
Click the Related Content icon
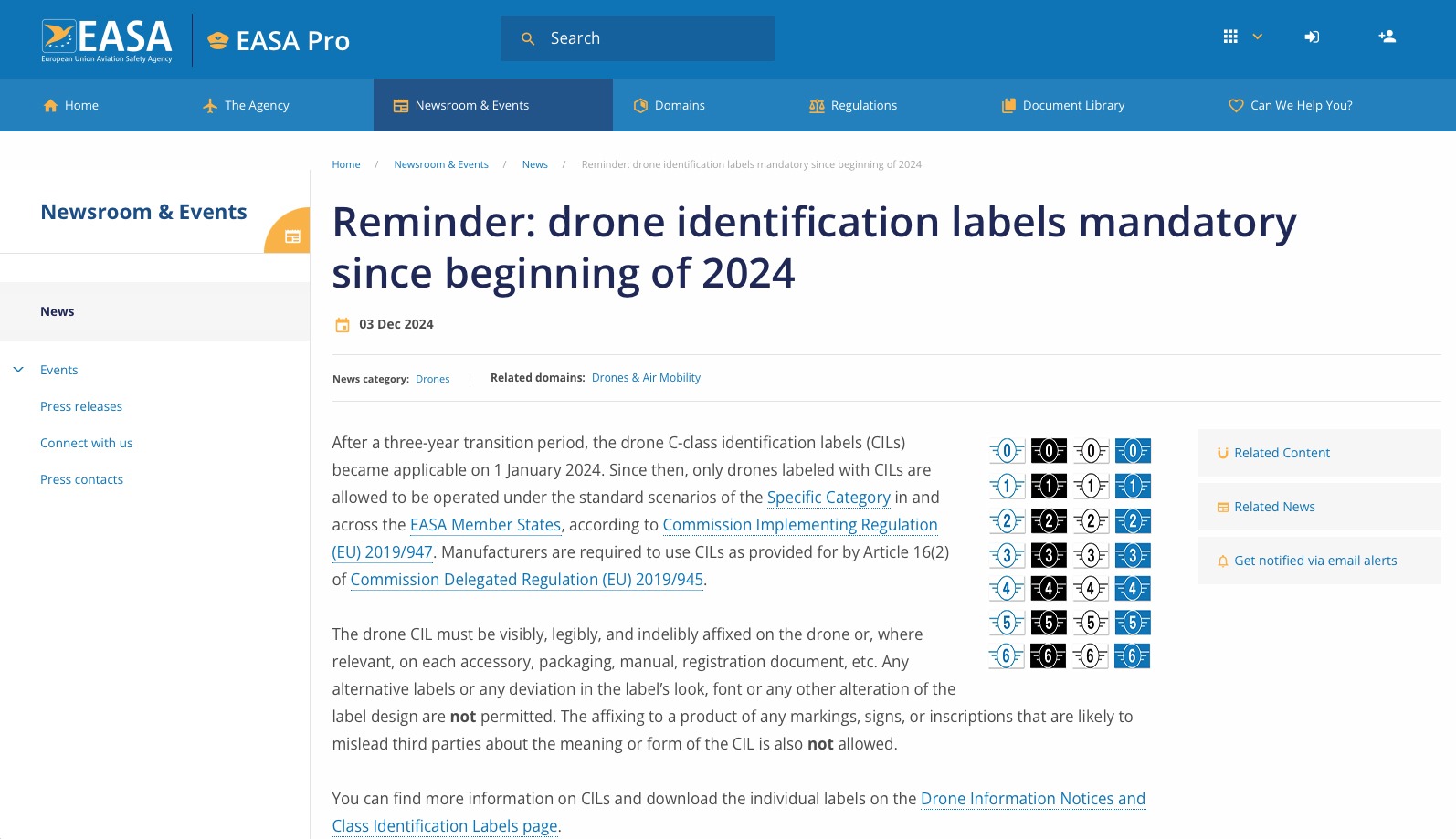tap(1222, 453)
